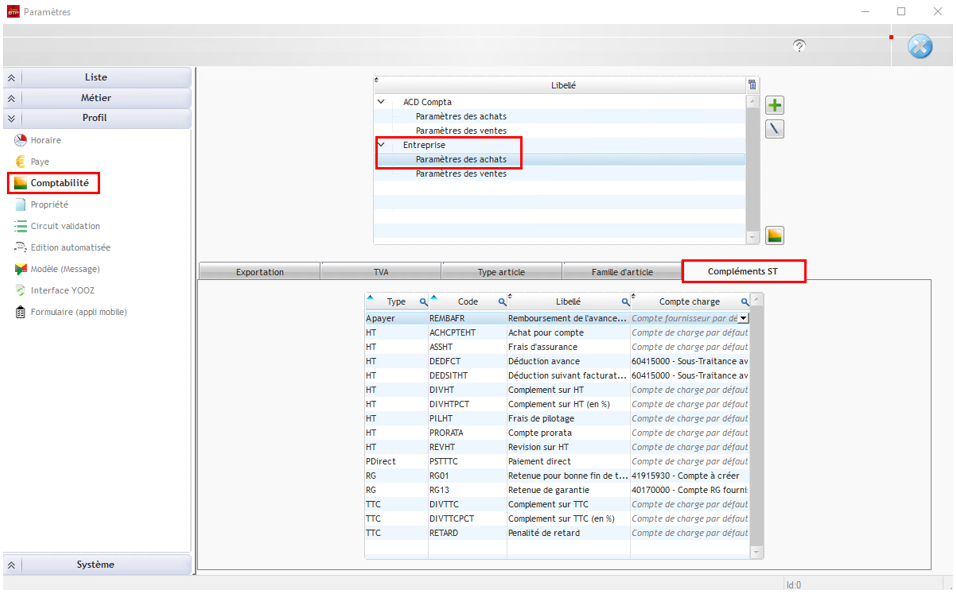Switch to the Famille d'article tab
Screen dimensions: 956x594
pyautogui.click(x=621, y=272)
